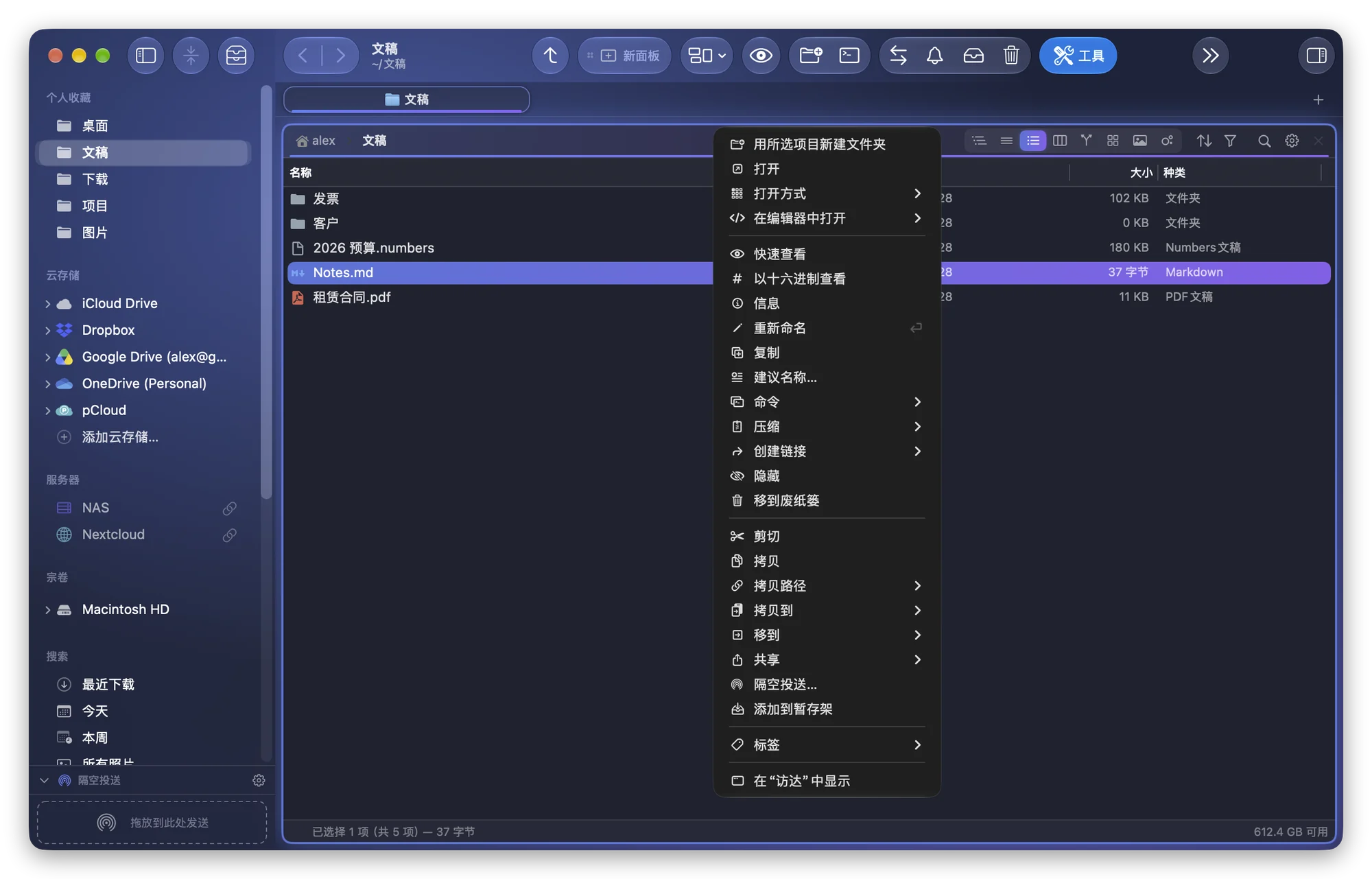Open the 工具 tools button
This screenshot has width=1372, height=879.
pyautogui.click(x=1078, y=56)
